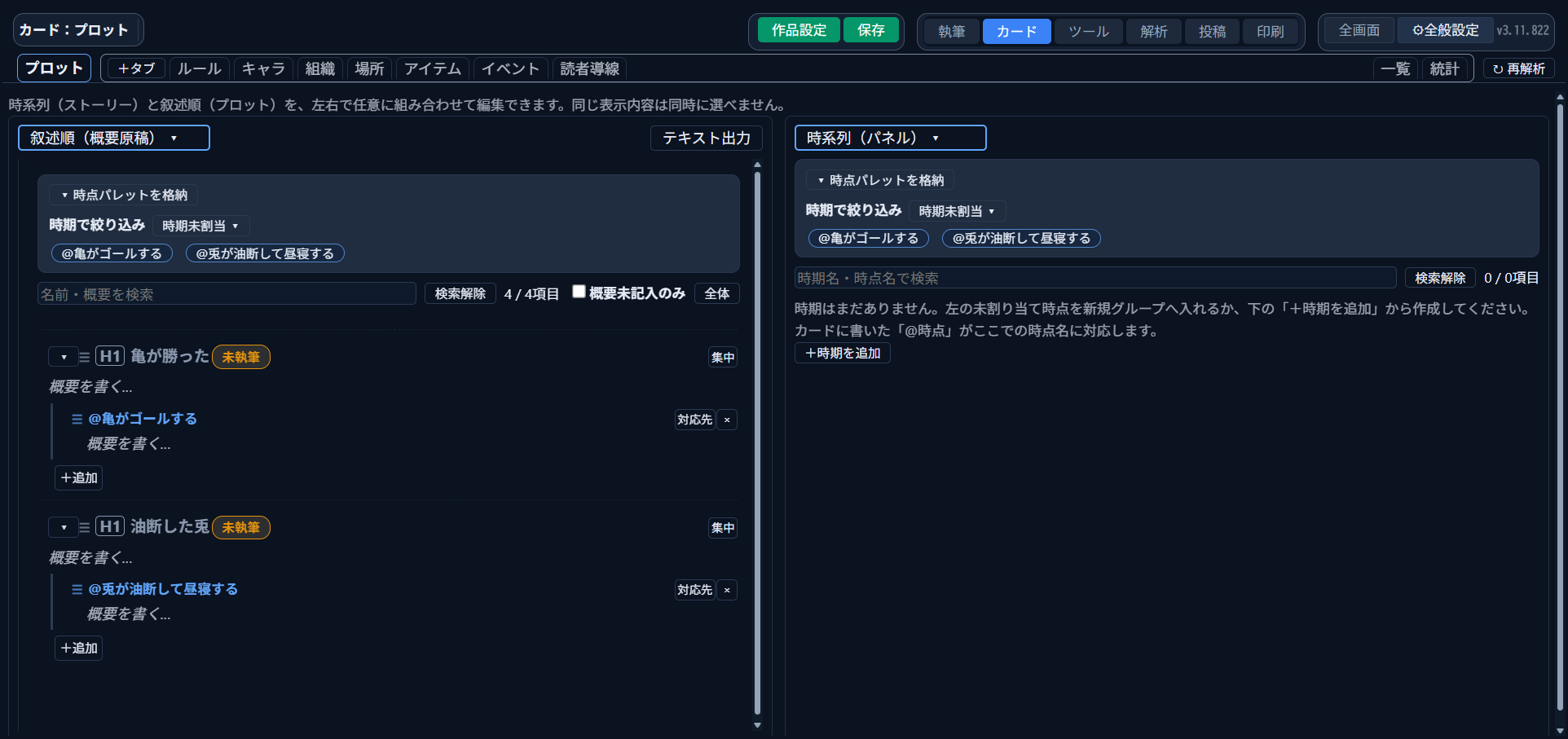
Task: Open 全般設定 gear settings
Action: click(1446, 30)
